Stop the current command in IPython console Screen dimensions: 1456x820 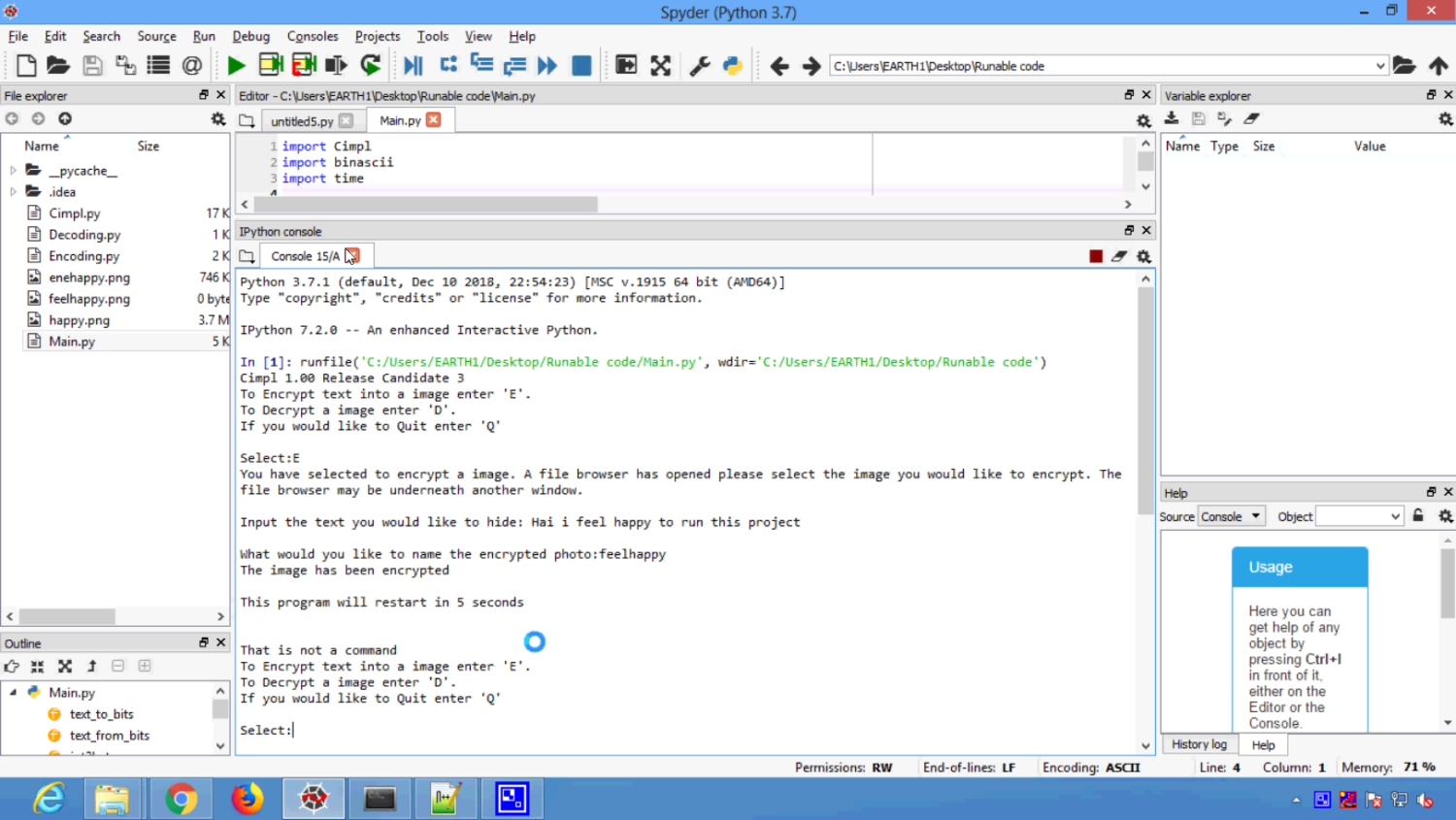(1096, 256)
